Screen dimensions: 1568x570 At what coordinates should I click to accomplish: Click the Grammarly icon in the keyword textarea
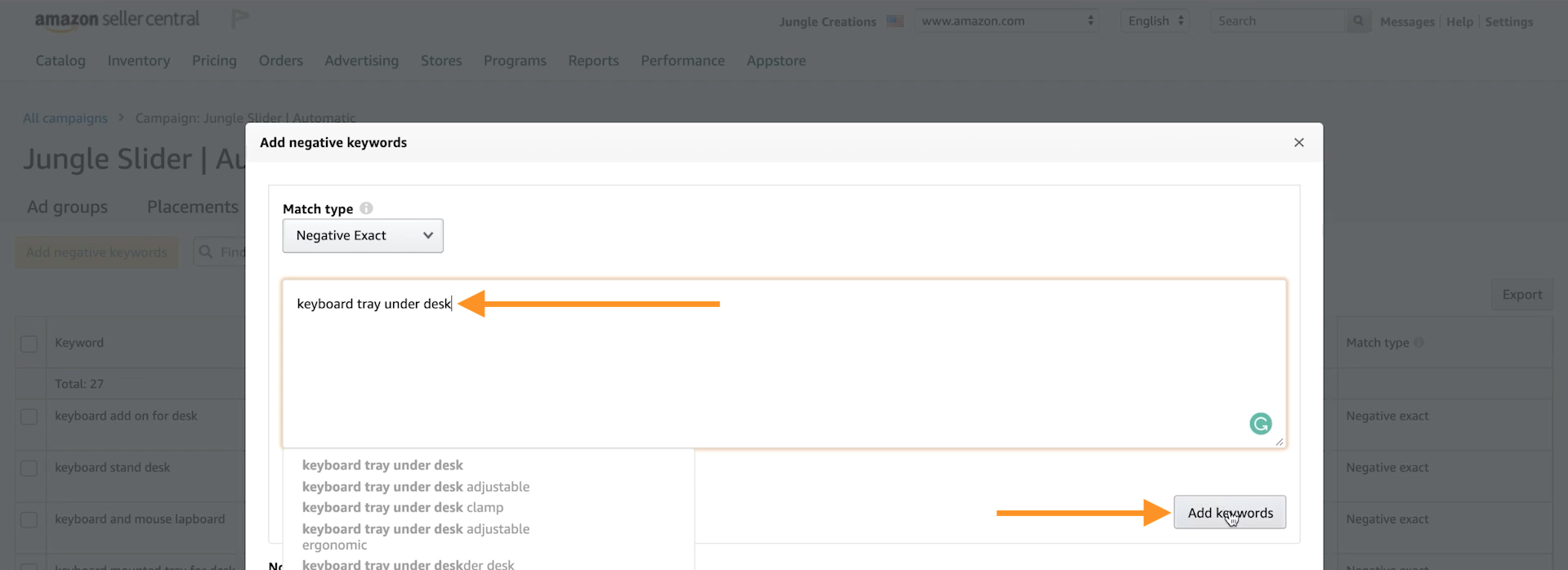(x=1260, y=423)
